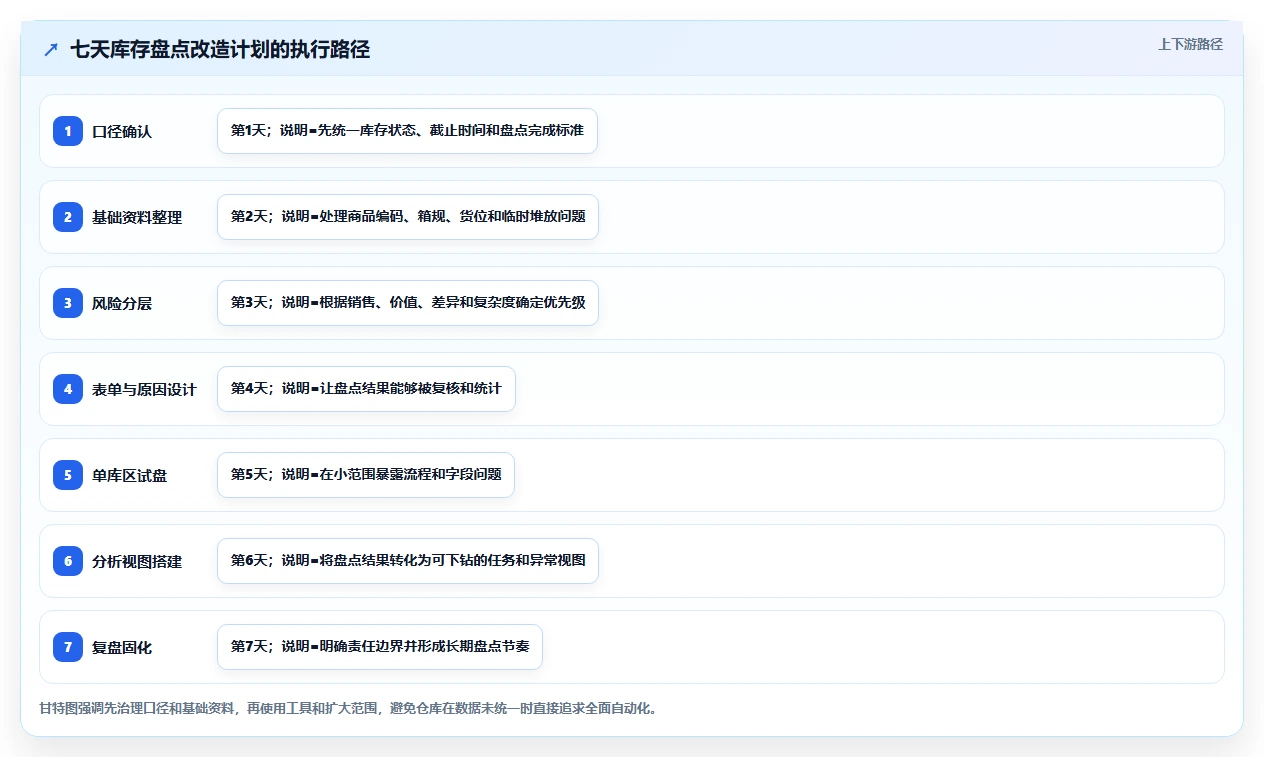Viewport: 1264px width, 757px height.
Task: Open the 第2天 description box
Action: pos(408,217)
